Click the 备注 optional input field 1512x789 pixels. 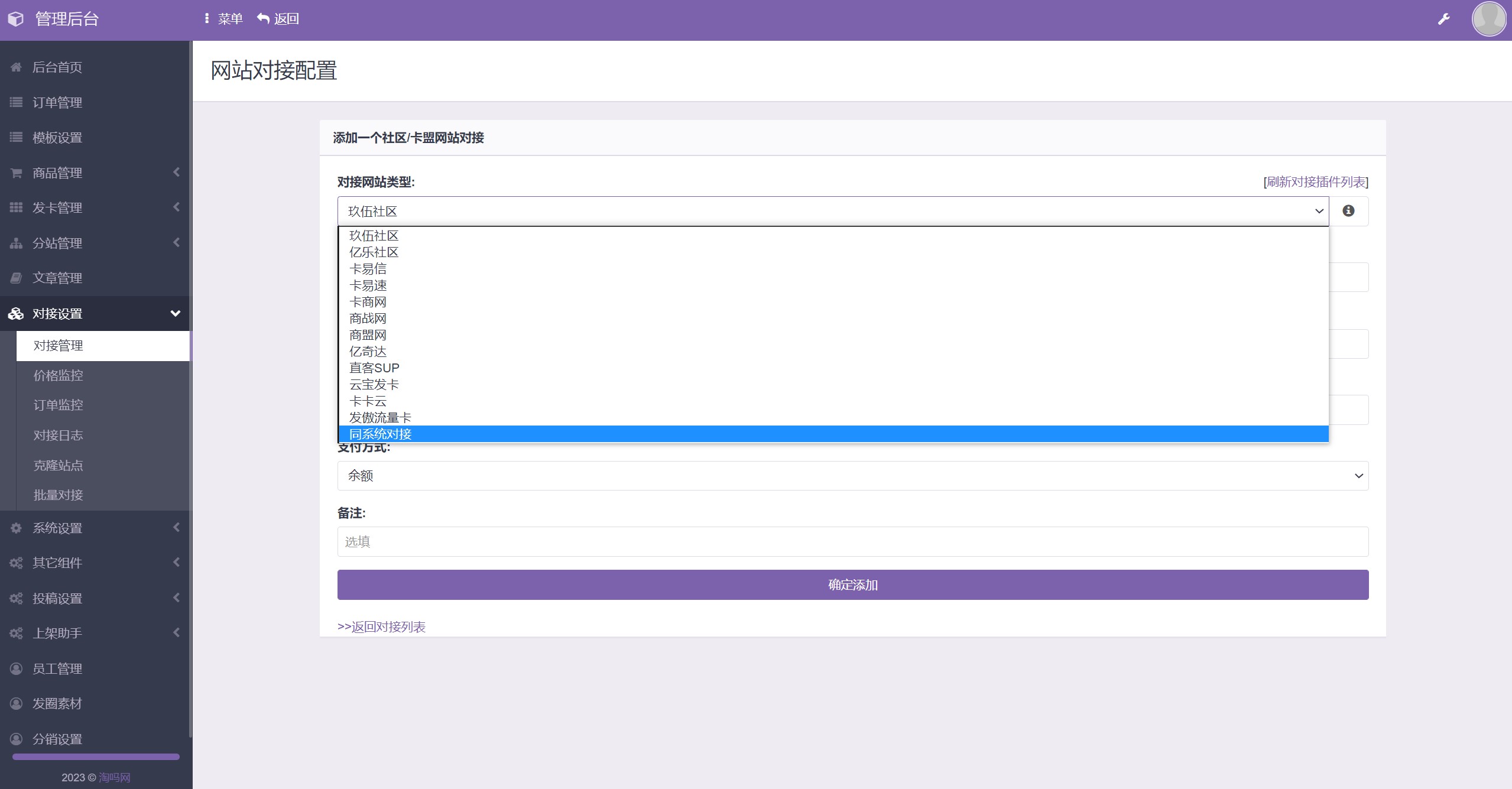[852, 541]
